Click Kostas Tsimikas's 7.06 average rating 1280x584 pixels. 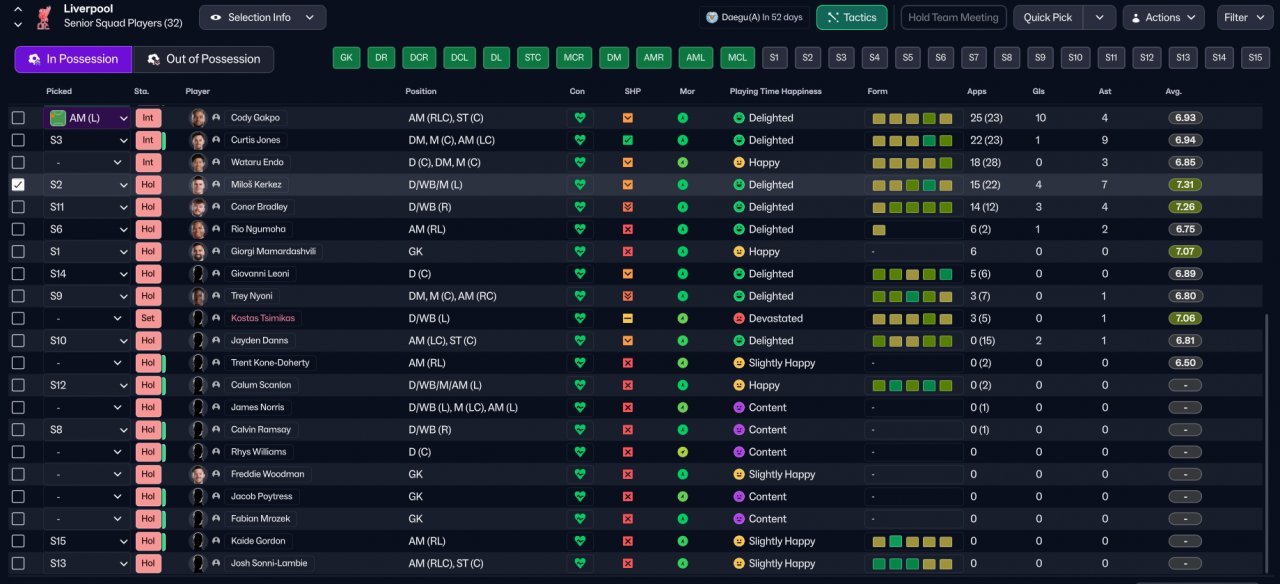pos(1185,318)
